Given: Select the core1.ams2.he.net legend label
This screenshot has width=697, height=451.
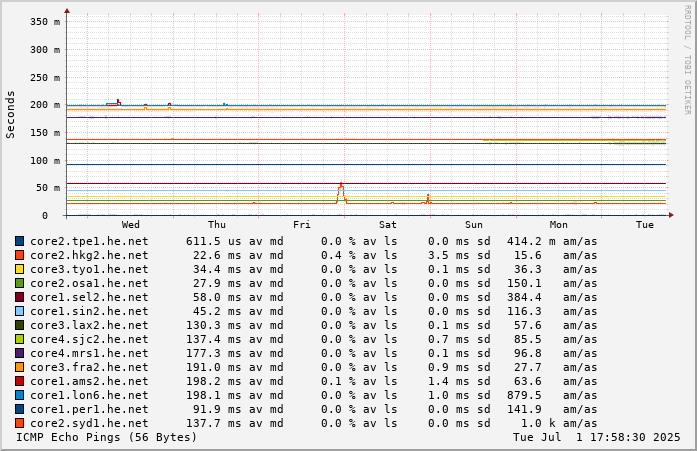Looking at the screenshot, I should (x=89, y=381).
